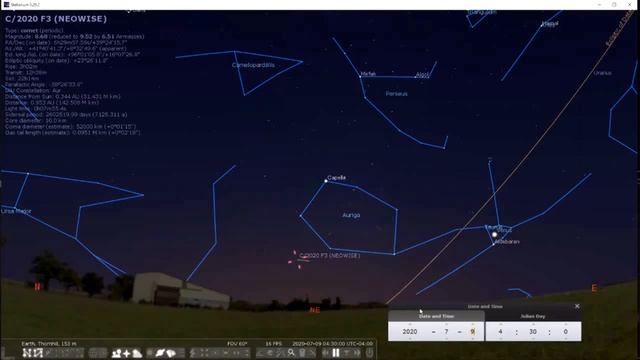Toggle constellation lines in bottom toolbar
Screen dimensions: 640x360
pyautogui.click(x=27, y=353)
